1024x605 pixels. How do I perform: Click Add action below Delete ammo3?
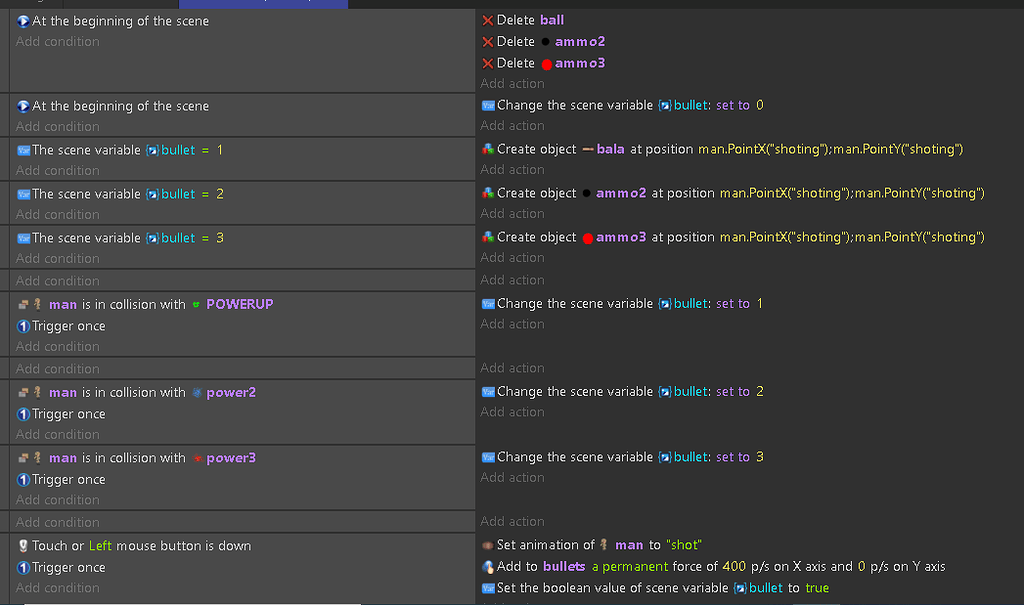[513, 83]
